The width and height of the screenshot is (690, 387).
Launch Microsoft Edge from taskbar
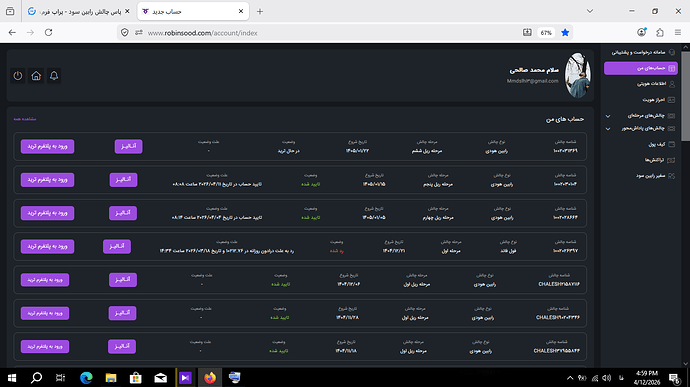[86, 378]
